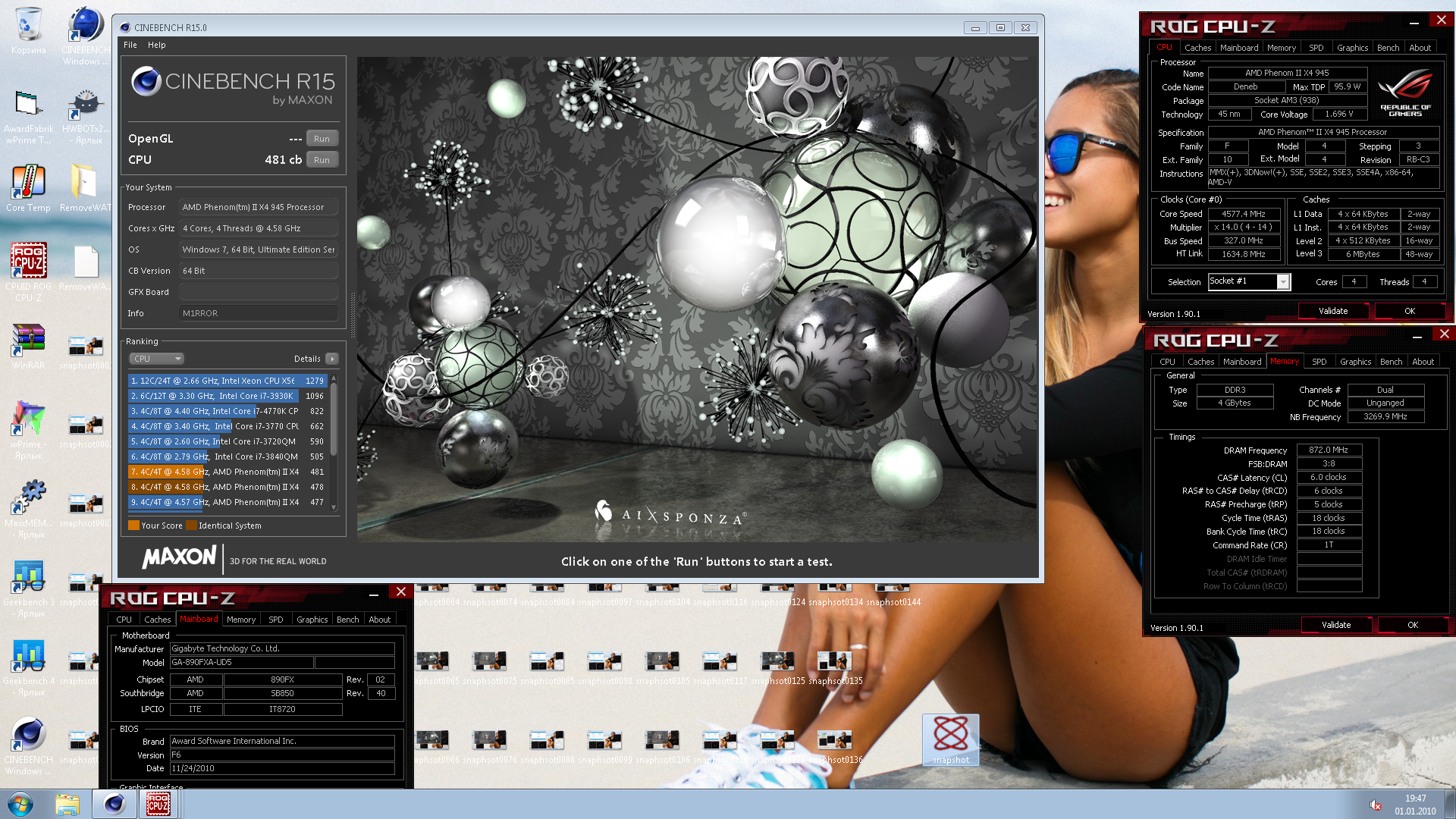Select ranking row 3, Intel Core i7-4770K
This screenshot has width=1456, height=819.
point(227,411)
